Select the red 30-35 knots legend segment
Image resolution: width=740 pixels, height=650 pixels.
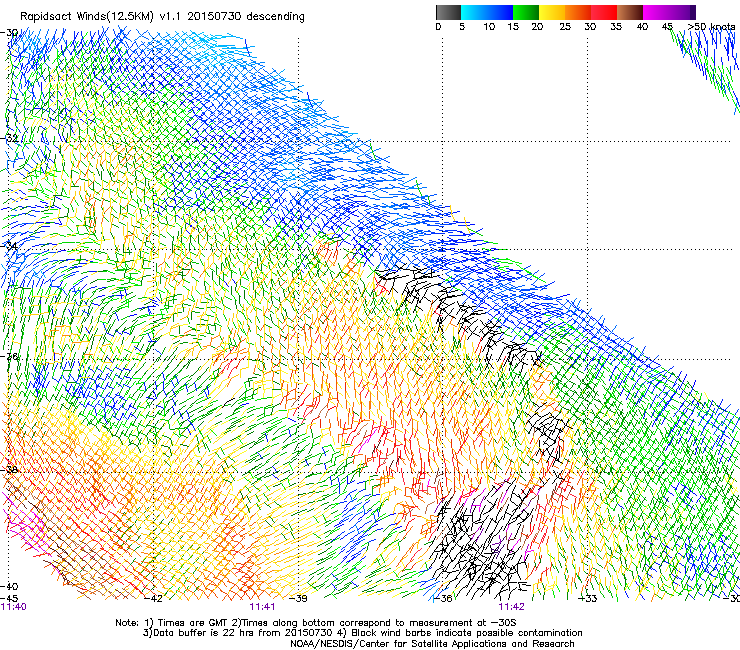(604, 12)
